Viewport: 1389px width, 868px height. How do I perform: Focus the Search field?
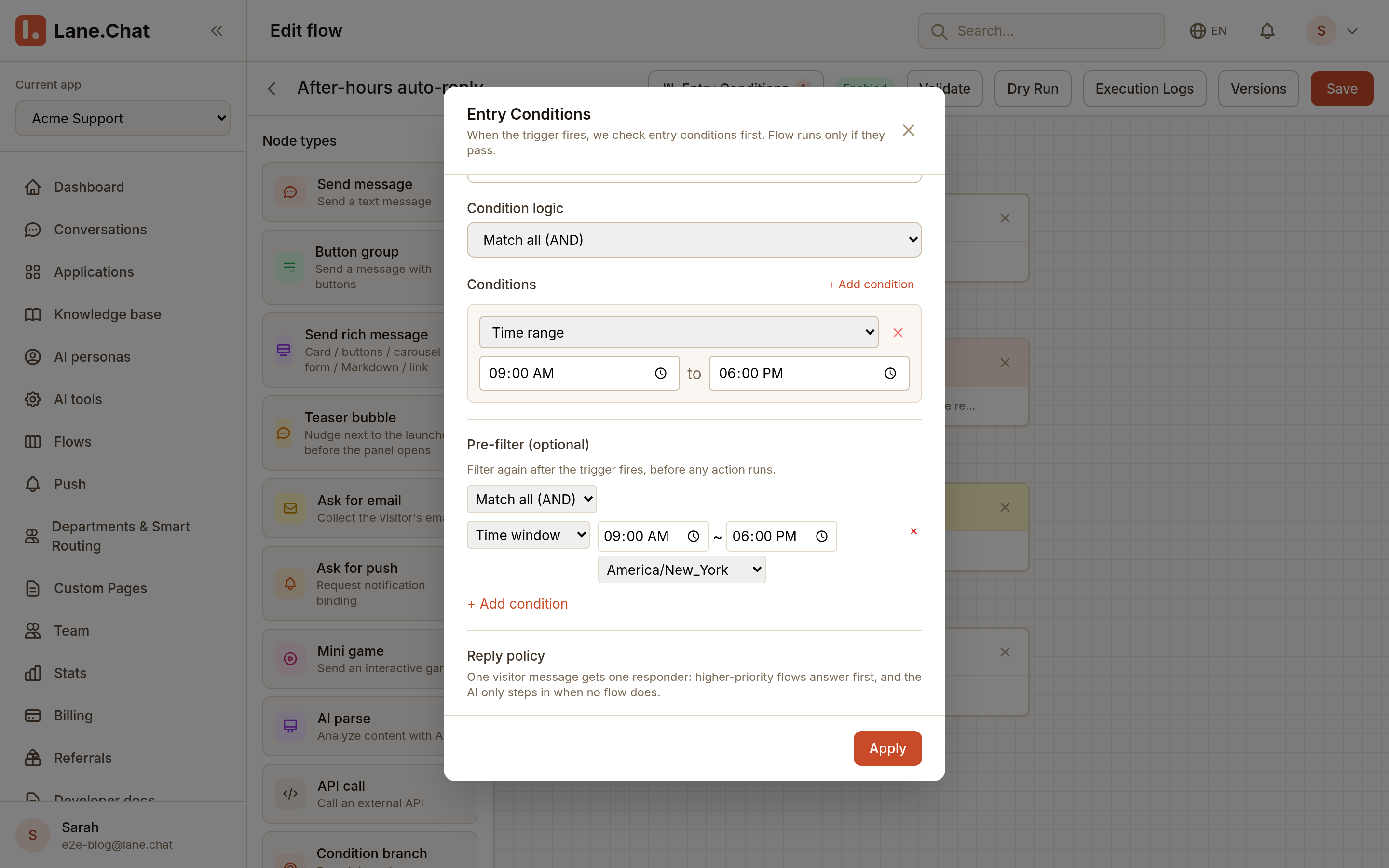pos(1041,31)
